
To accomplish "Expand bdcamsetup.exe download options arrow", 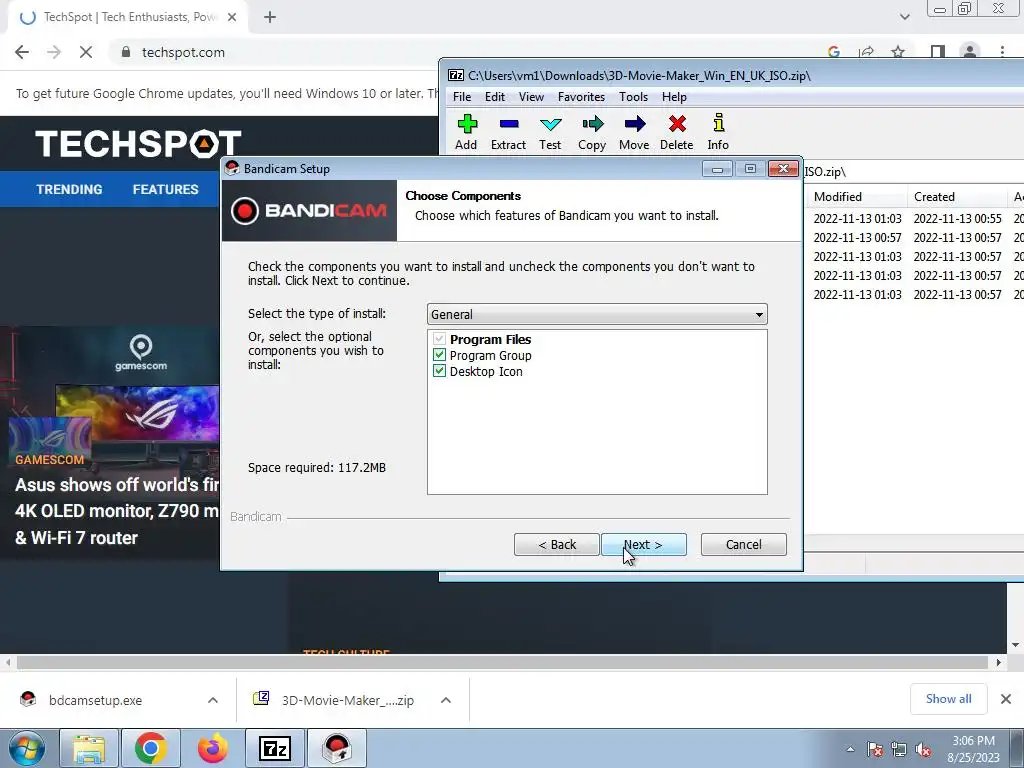I will 213,700.
